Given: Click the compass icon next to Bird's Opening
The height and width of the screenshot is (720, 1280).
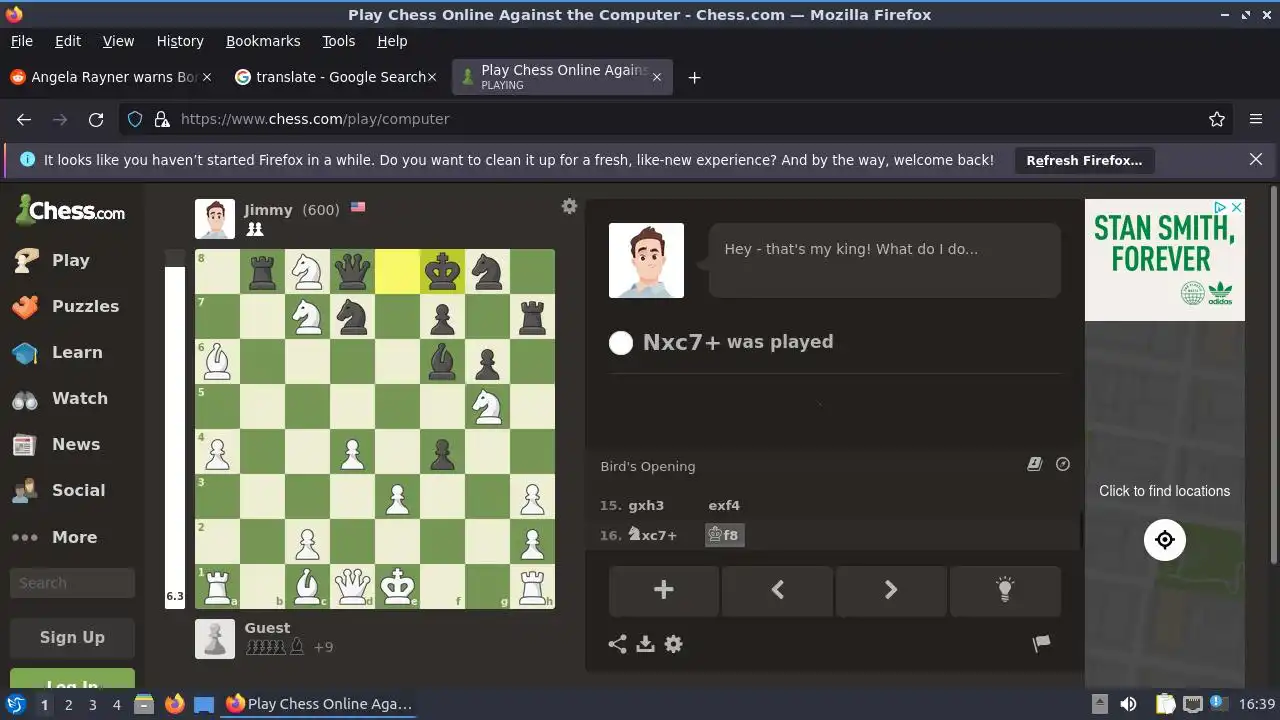Looking at the screenshot, I should (x=1063, y=464).
